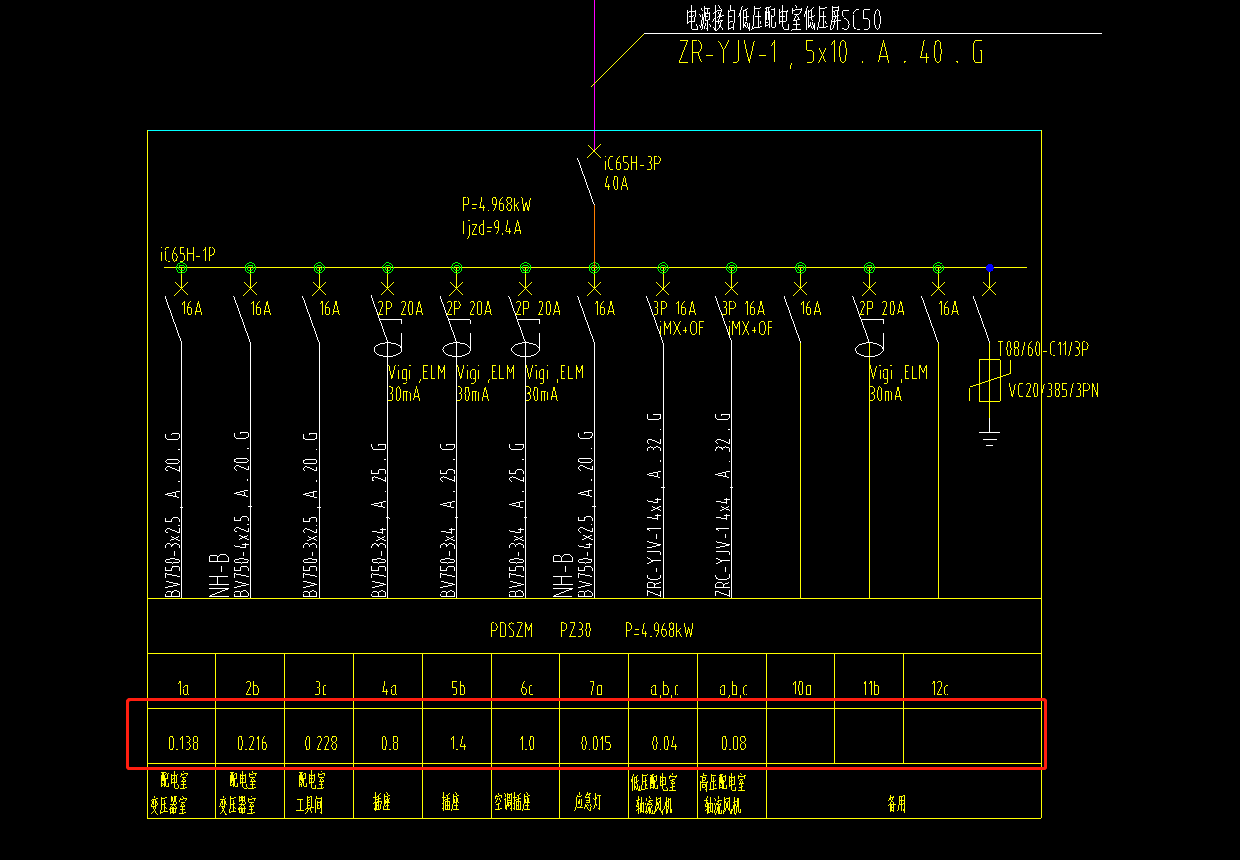
Task: Select the surge protector label "T08/60-C11/3P"
Action: coord(1043,349)
